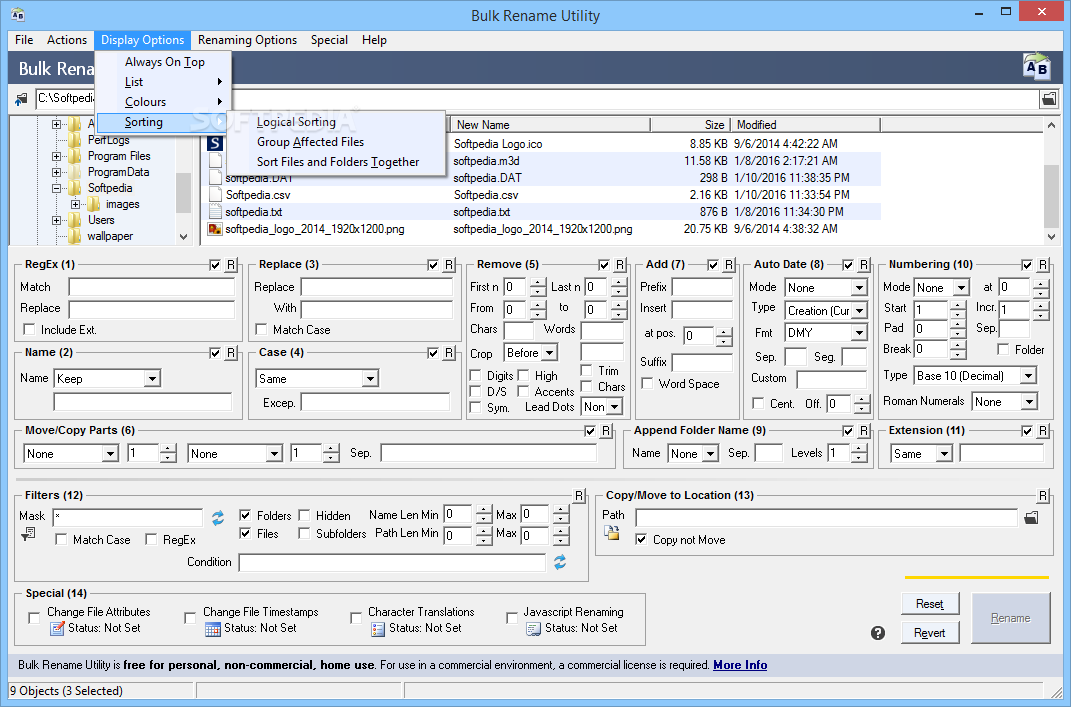This screenshot has height=707, width=1071.
Task: Click the Rename button
Action: (1011, 618)
